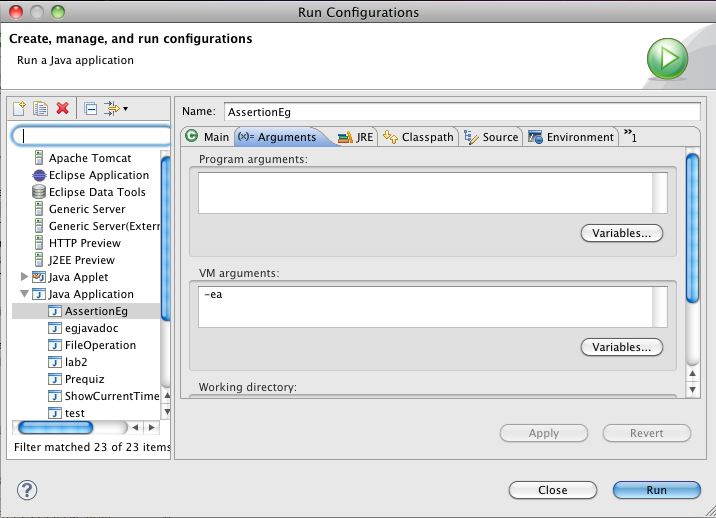Screen dimensions: 716x518
Task: Show hidden tabs via the chevron overflow
Action: click(630, 135)
